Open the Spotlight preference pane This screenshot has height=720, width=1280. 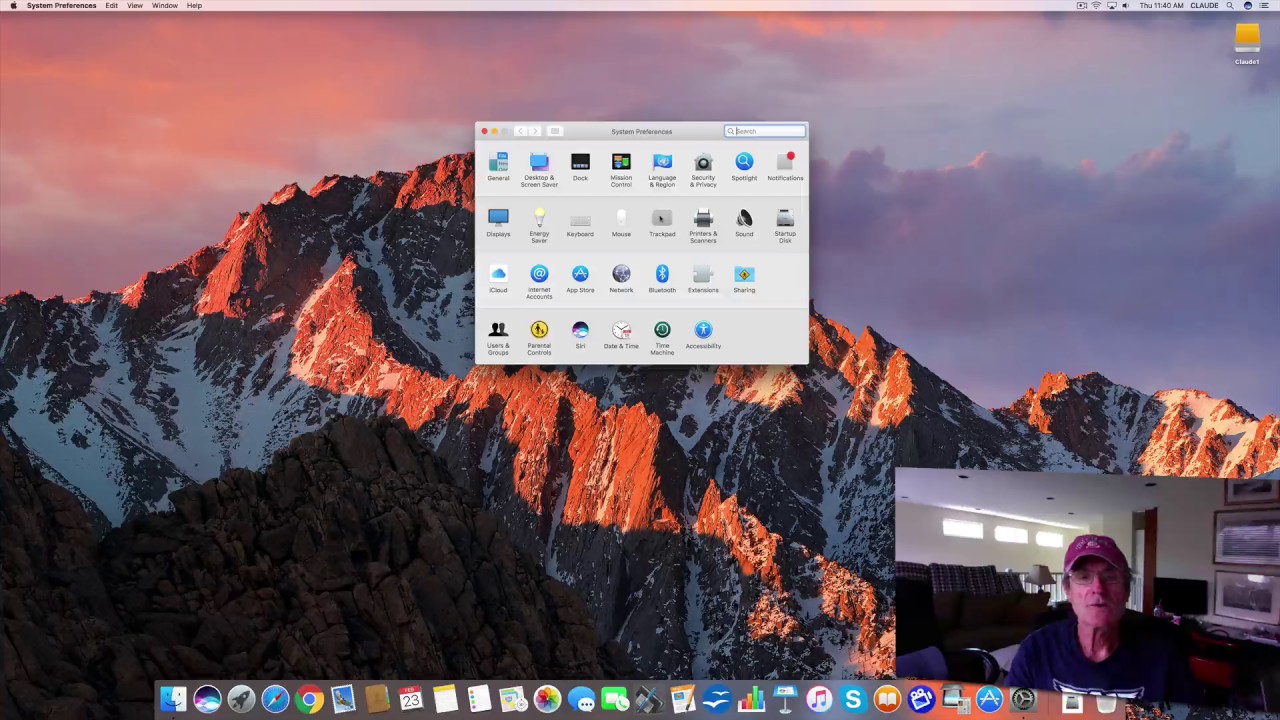click(x=744, y=167)
